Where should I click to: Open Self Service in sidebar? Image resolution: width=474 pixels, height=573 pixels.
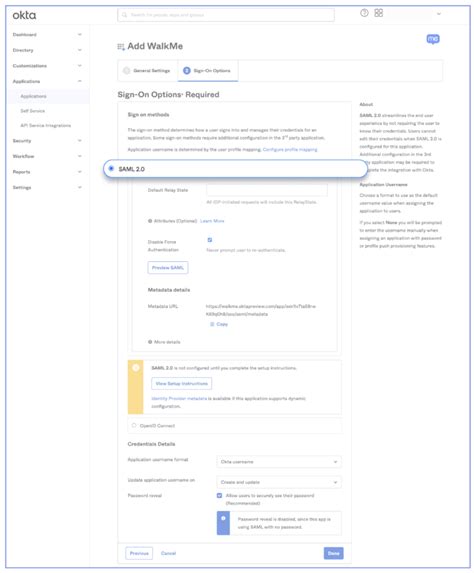[x=33, y=111]
